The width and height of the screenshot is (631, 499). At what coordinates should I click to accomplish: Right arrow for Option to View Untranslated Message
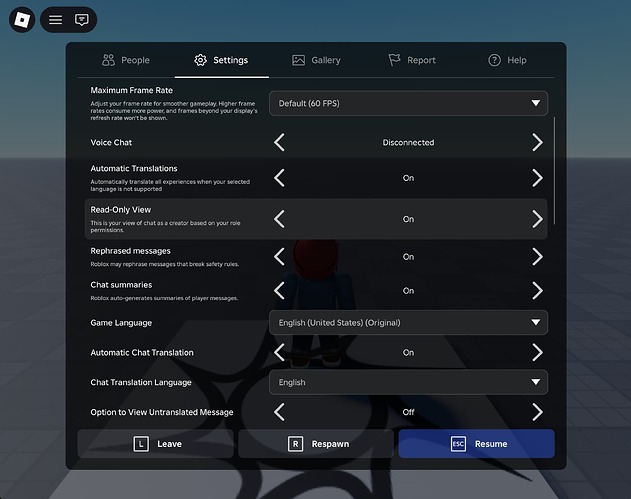tap(537, 412)
